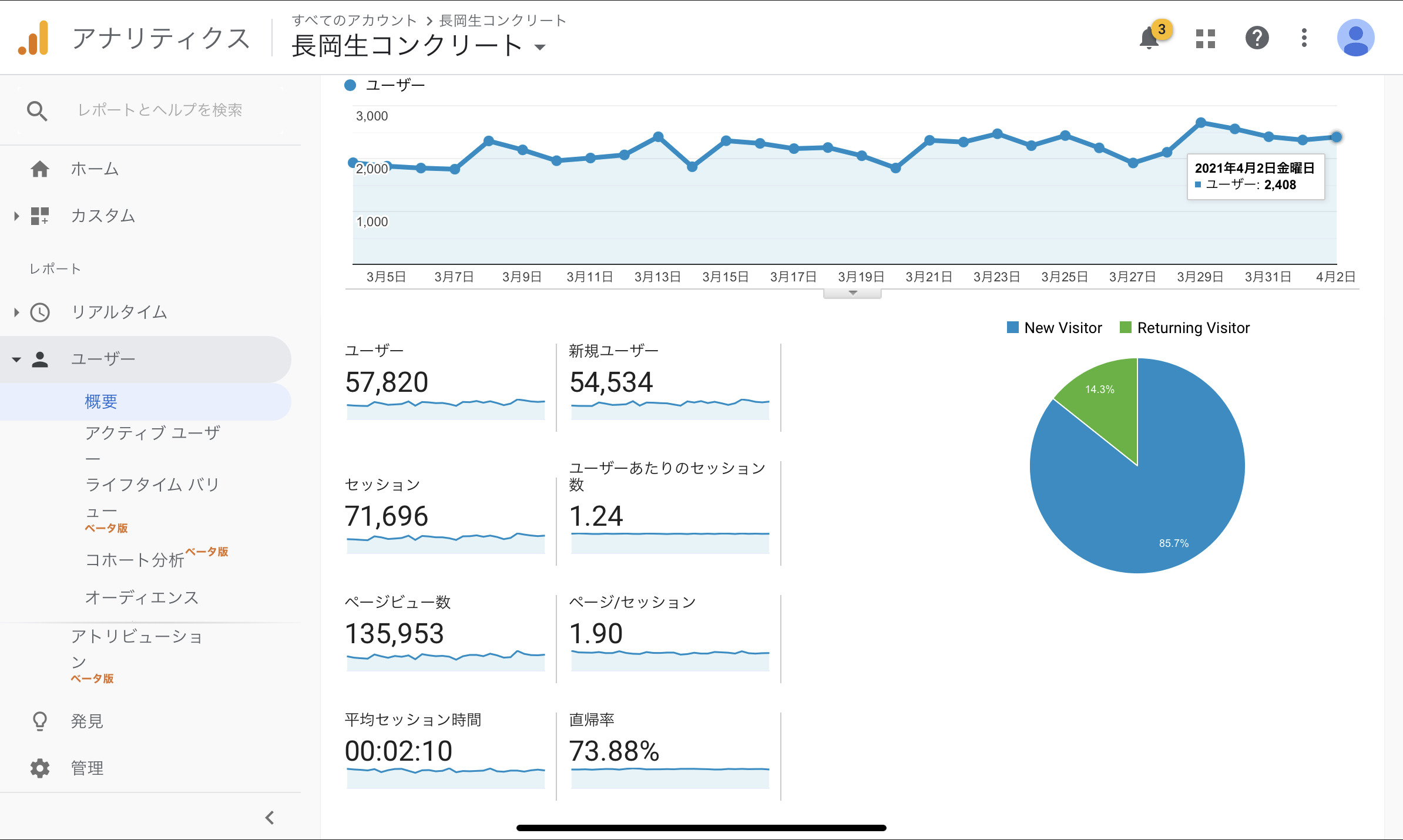Open the help question mark icon

pyautogui.click(x=1257, y=38)
